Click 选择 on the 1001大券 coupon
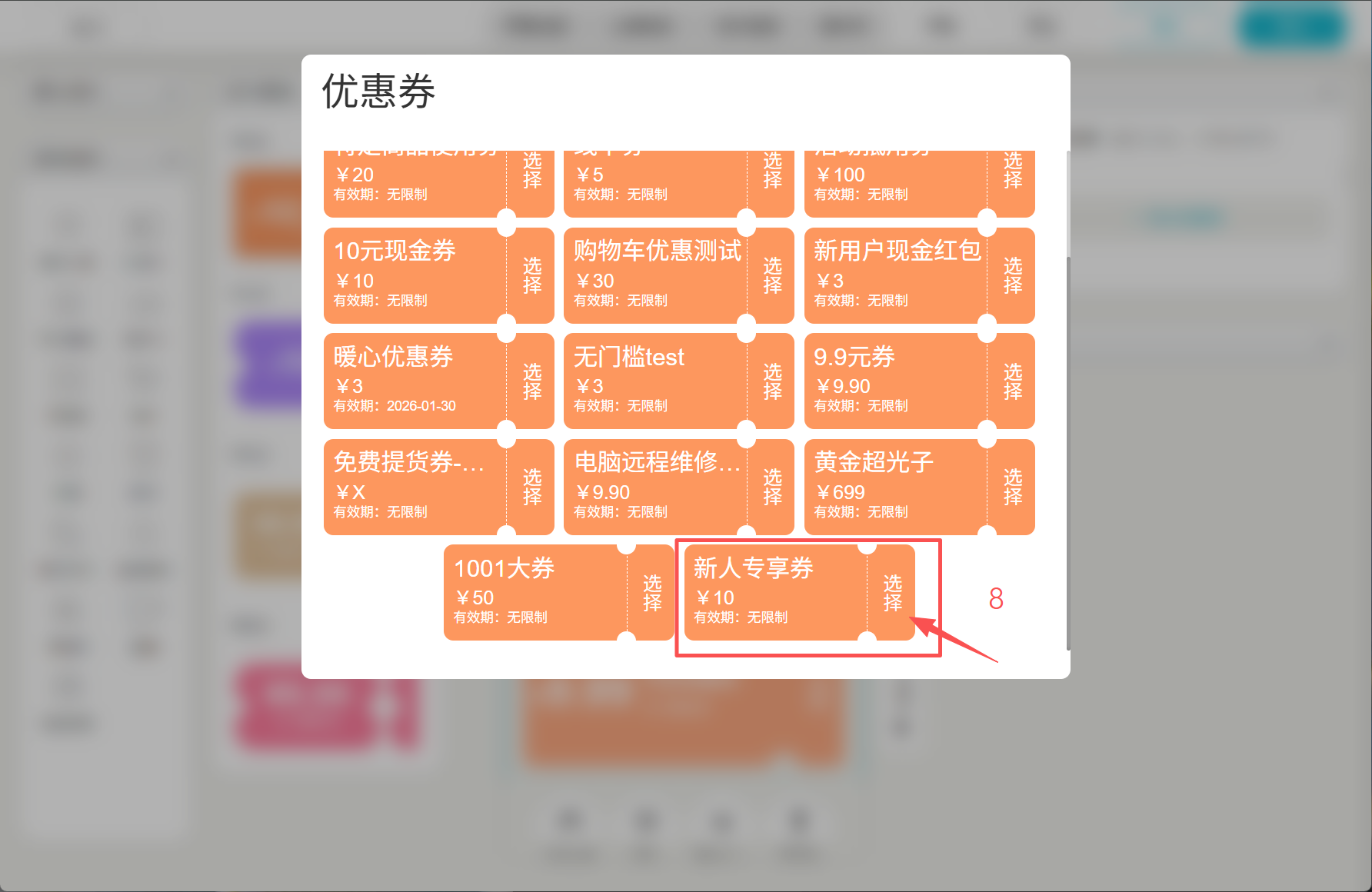Viewport: 1372px width, 892px height. point(652,593)
